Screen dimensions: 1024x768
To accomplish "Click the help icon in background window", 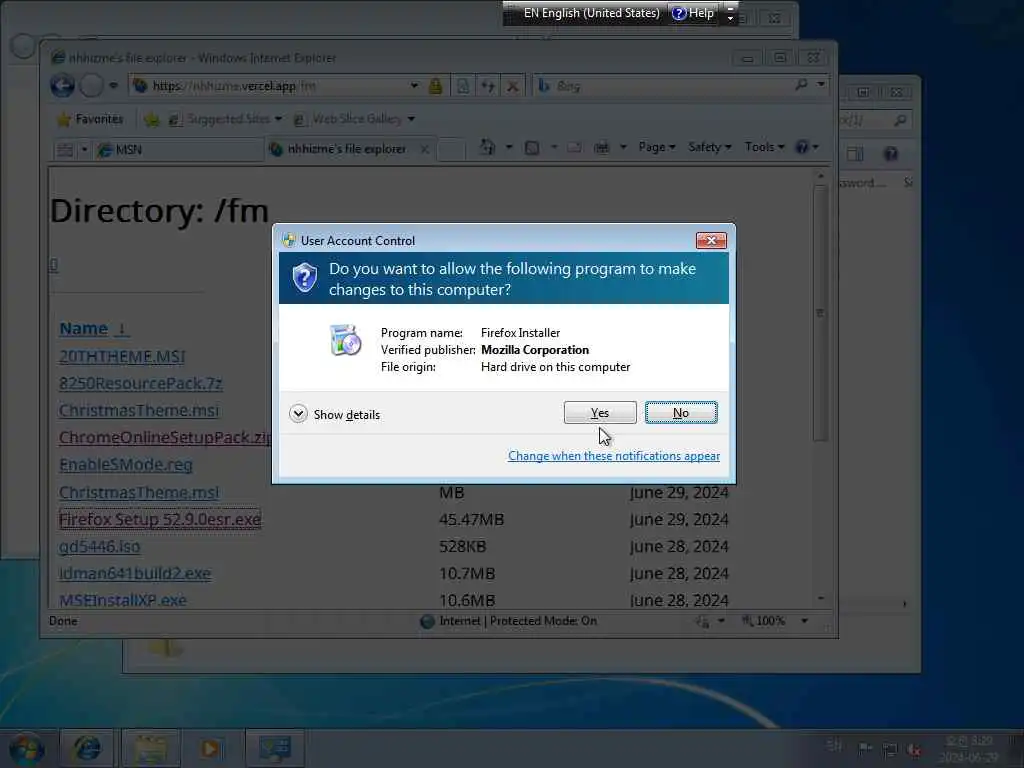I will pos(890,153).
